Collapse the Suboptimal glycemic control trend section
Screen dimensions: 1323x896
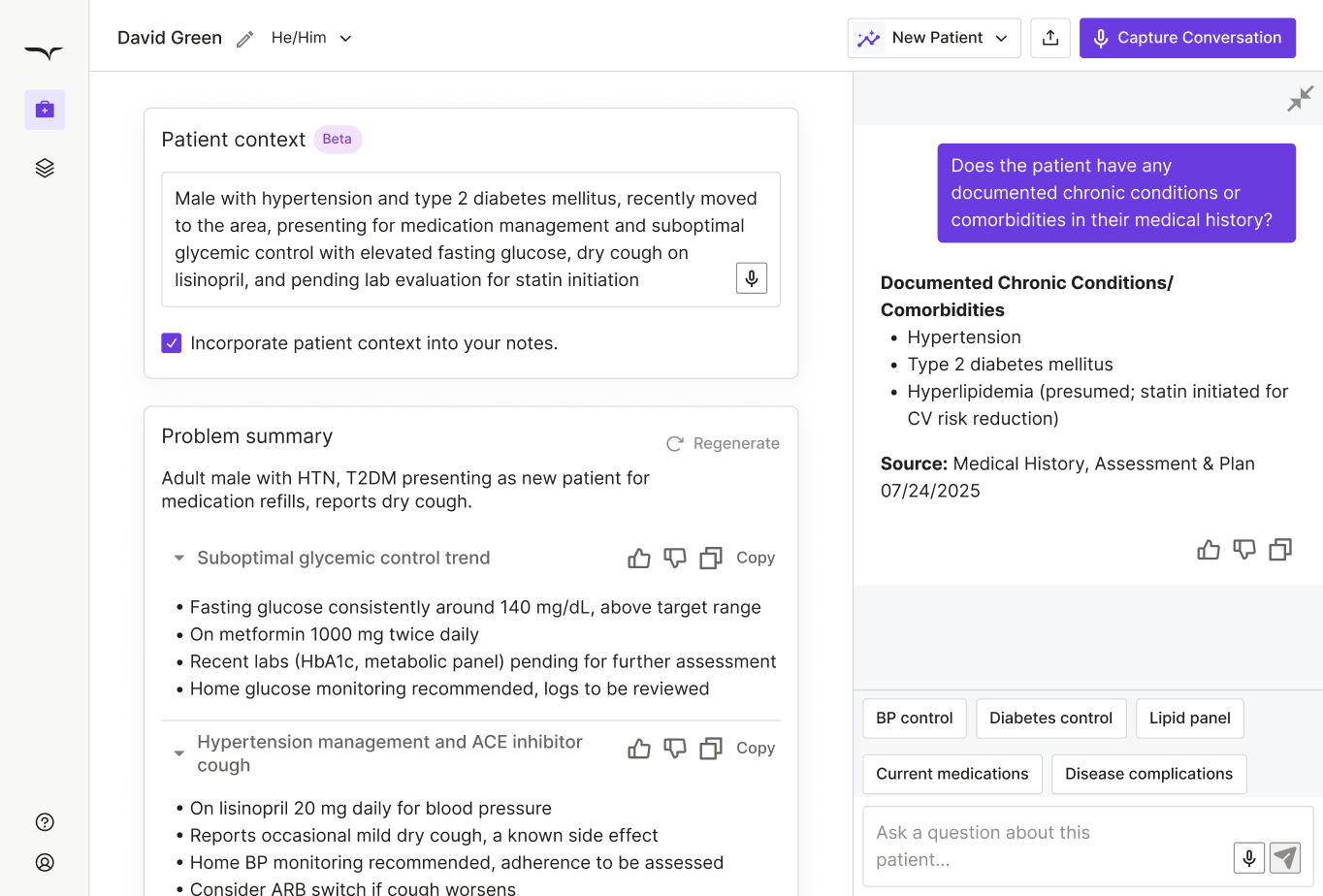[178, 558]
